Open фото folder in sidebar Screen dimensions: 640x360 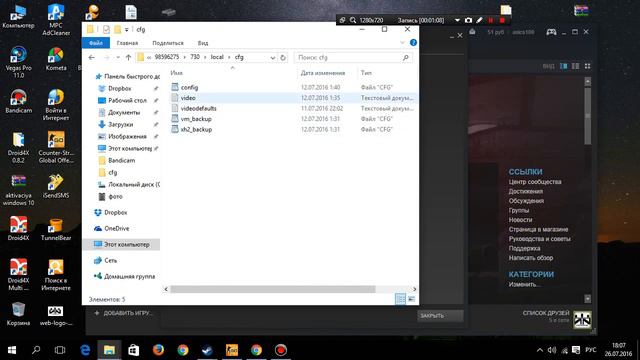tap(115, 197)
